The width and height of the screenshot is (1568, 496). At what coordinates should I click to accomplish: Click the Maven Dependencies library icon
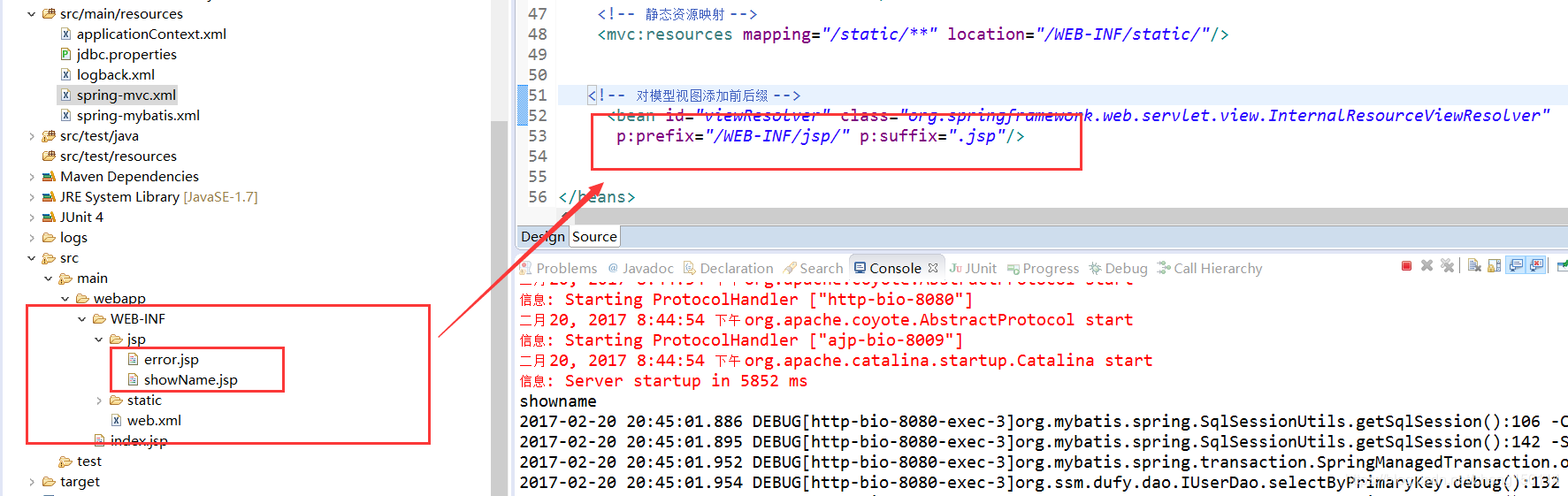tap(49, 177)
